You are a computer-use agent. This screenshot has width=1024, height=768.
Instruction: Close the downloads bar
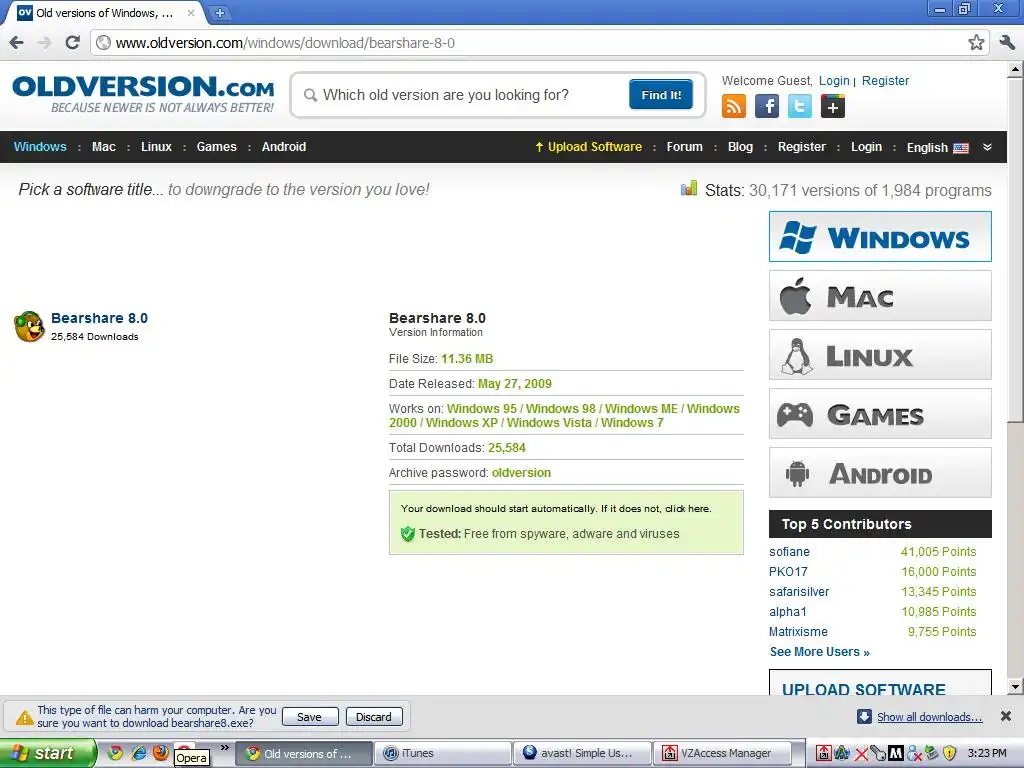pos(1006,716)
